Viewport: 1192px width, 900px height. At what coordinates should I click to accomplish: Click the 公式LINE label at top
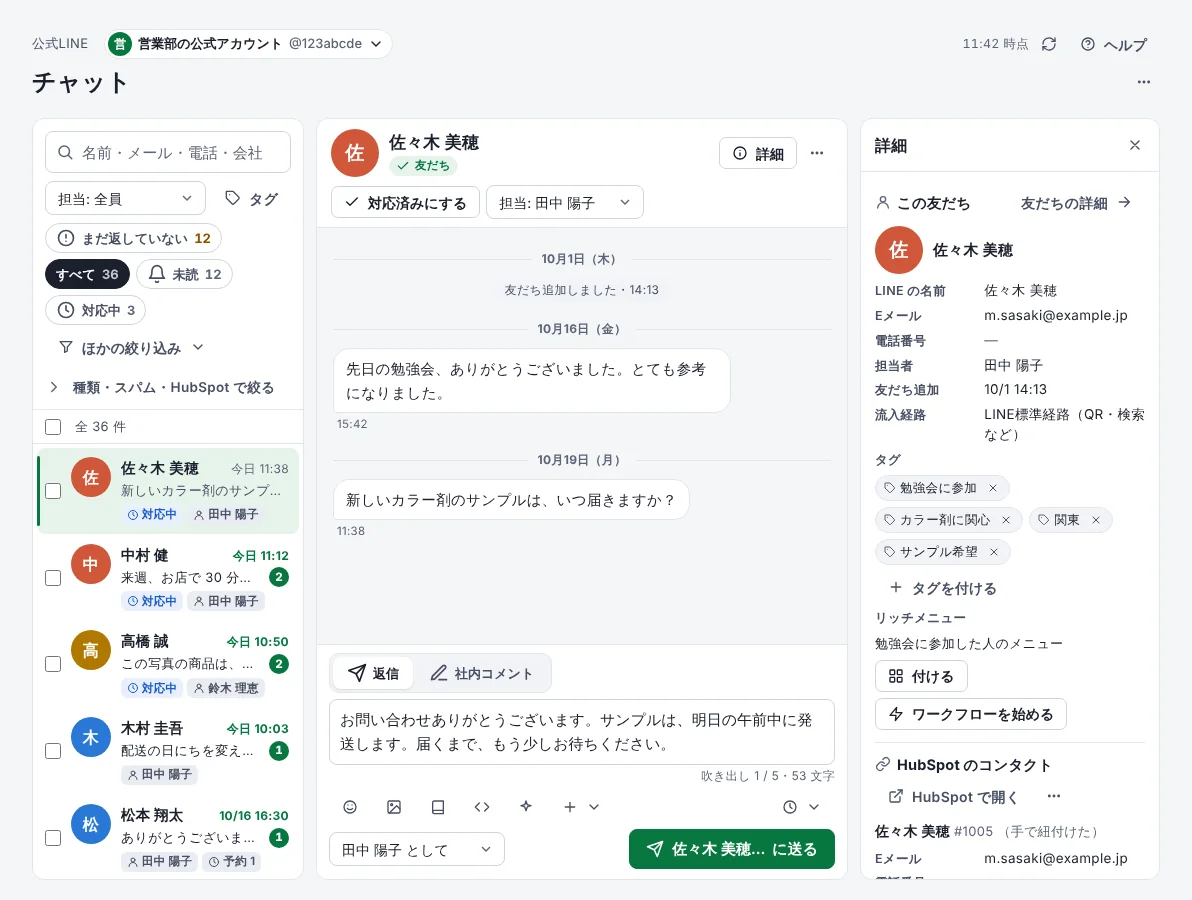pyautogui.click(x=60, y=44)
